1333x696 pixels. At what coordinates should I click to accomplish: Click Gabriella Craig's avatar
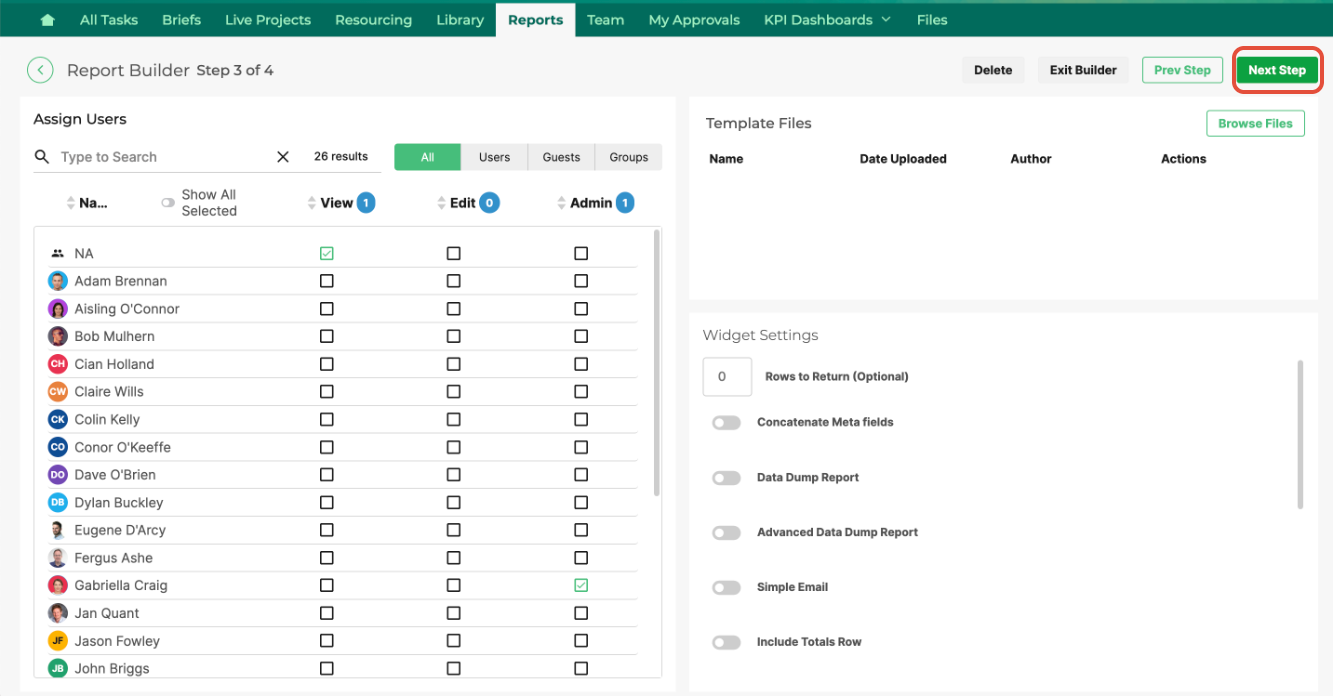click(x=58, y=585)
